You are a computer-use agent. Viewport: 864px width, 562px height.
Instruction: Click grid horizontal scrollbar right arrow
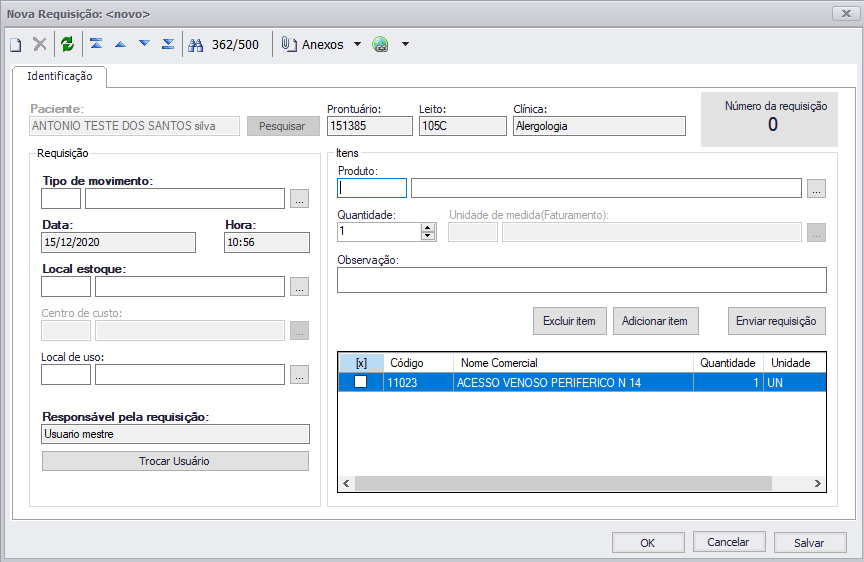click(x=818, y=484)
